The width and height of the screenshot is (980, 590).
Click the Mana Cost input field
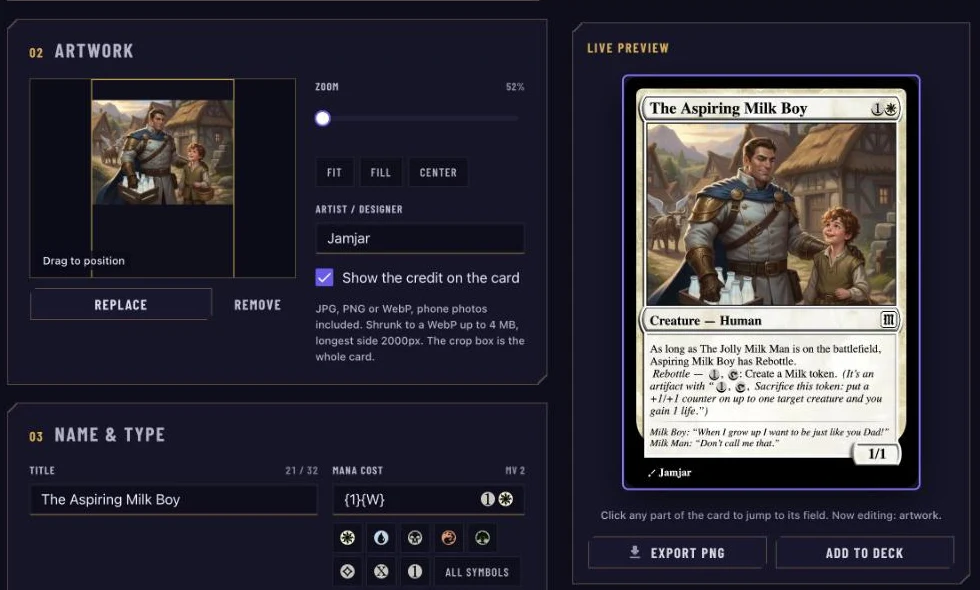coord(429,499)
